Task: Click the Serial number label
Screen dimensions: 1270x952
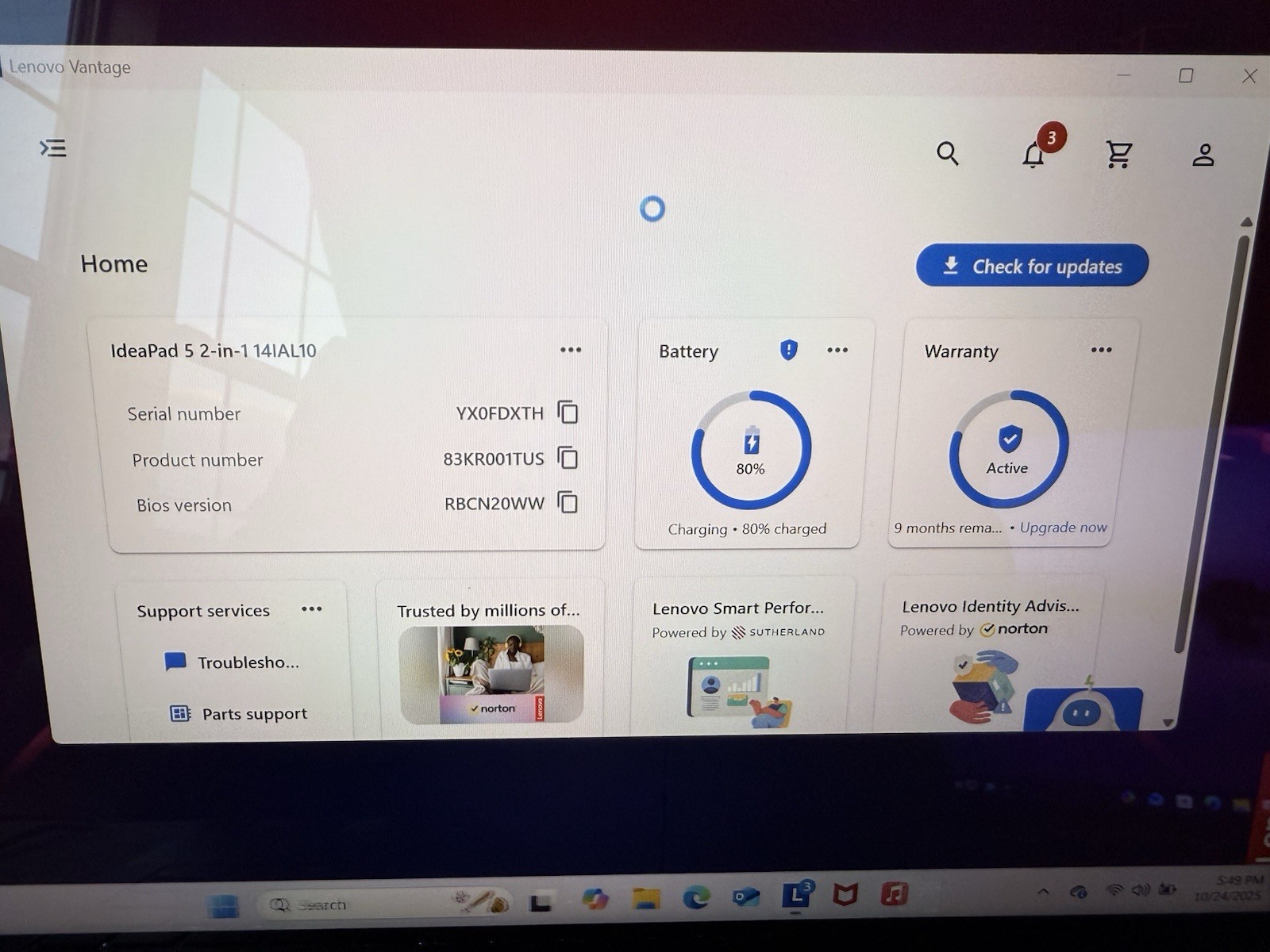Action: [183, 414]
